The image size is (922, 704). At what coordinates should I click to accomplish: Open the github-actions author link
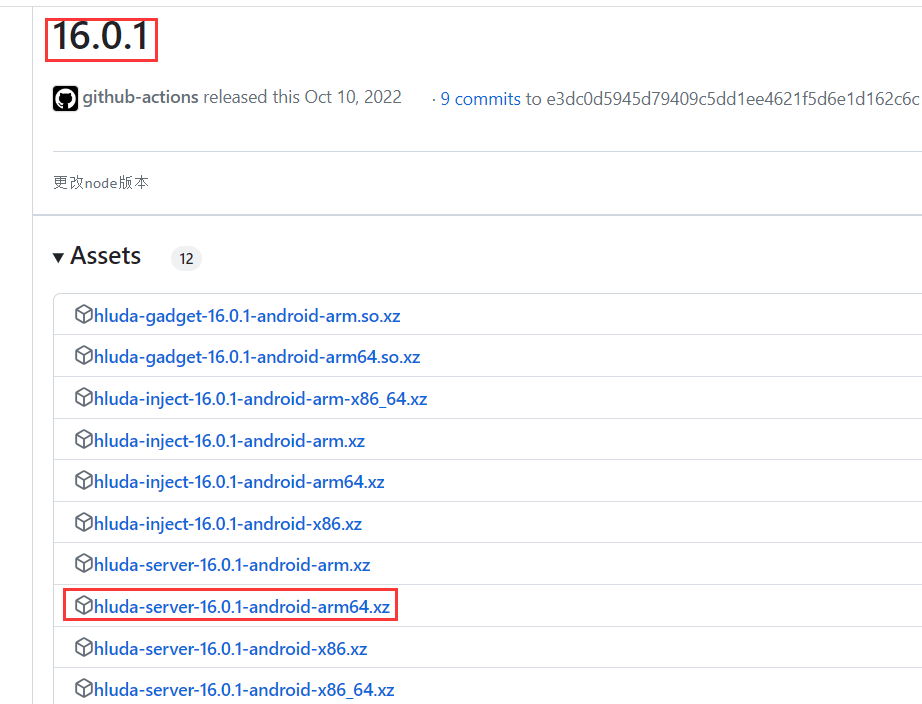[x=140, y=98]
